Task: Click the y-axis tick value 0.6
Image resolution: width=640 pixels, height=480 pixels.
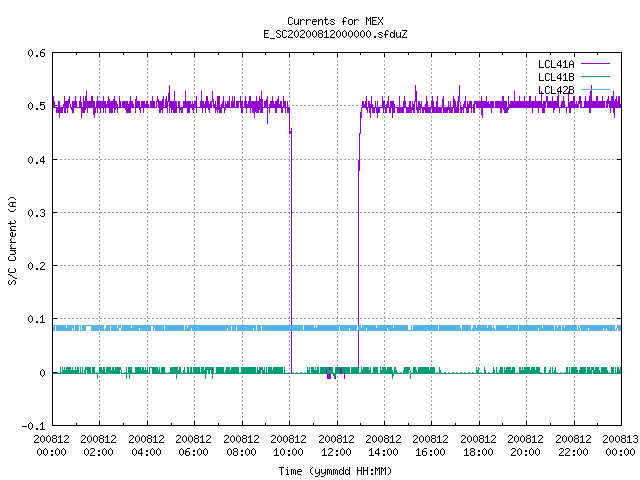Action: coord(36,53)
